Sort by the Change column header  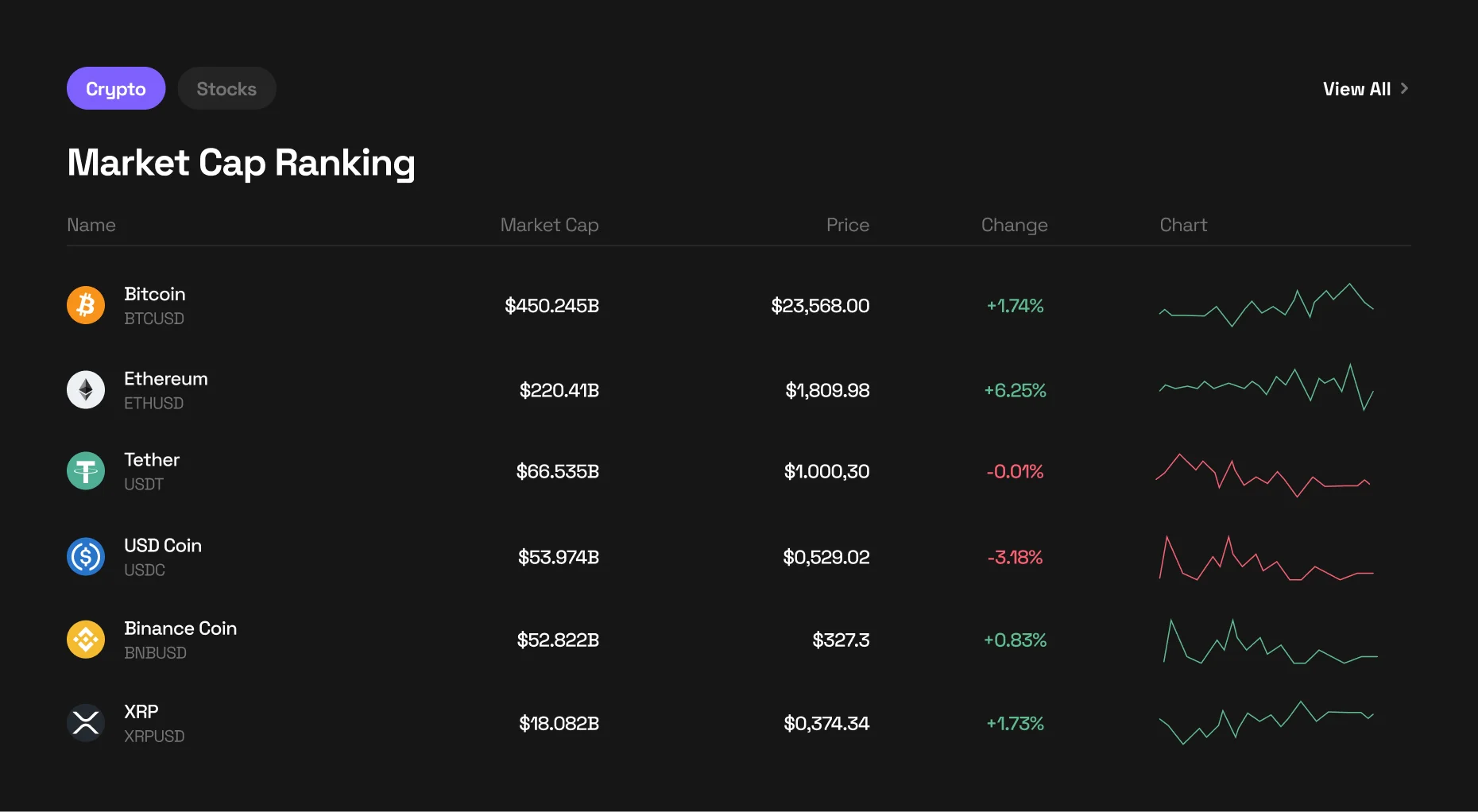tap(1014, 225)
